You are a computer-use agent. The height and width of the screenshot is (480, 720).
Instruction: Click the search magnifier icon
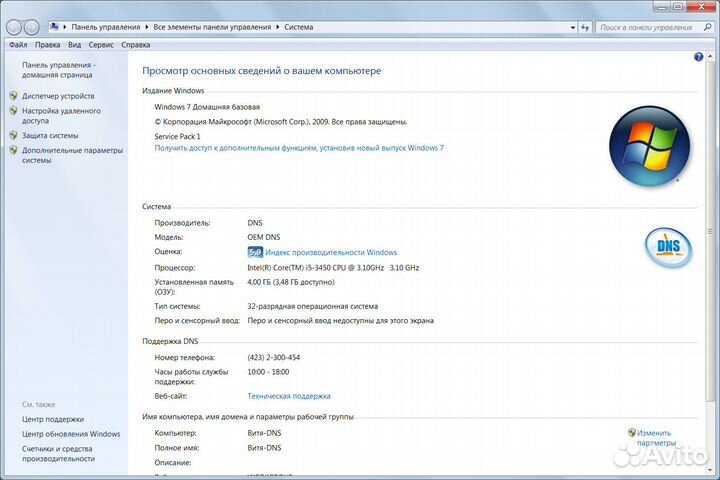[707, 28]
